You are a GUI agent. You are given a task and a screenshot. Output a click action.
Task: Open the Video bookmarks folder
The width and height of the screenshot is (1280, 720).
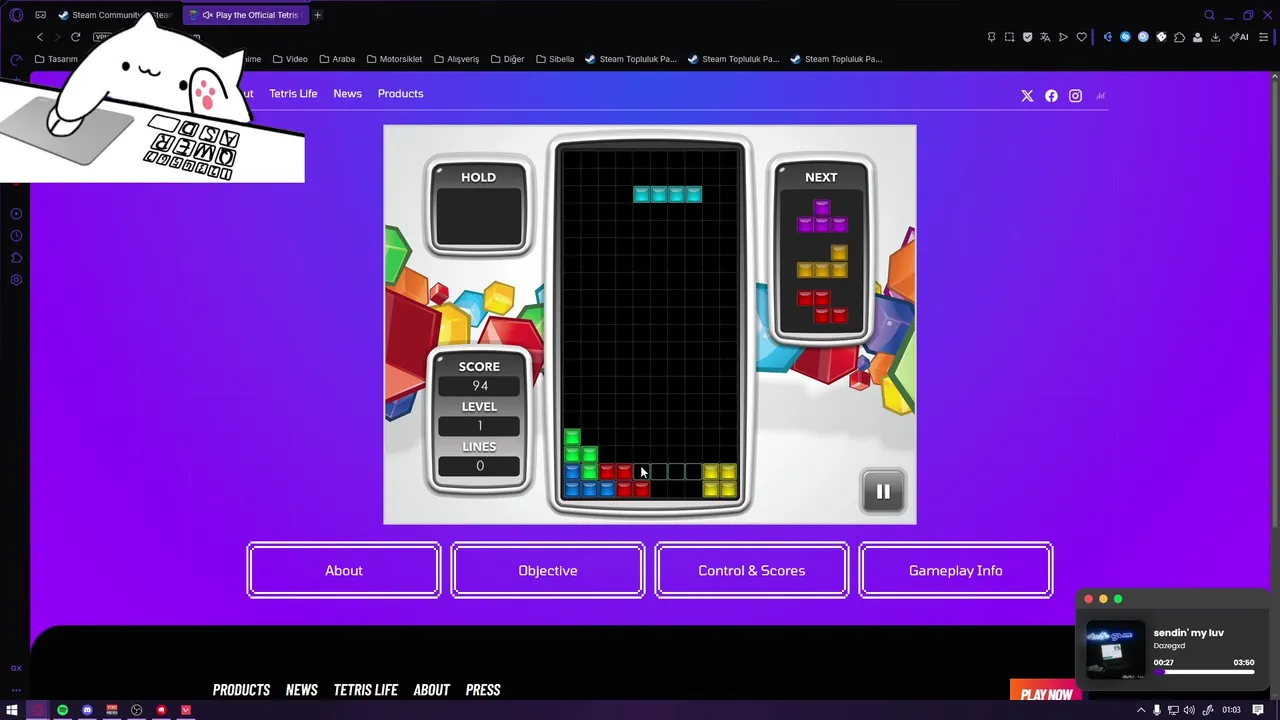click(x=290, y=59)
